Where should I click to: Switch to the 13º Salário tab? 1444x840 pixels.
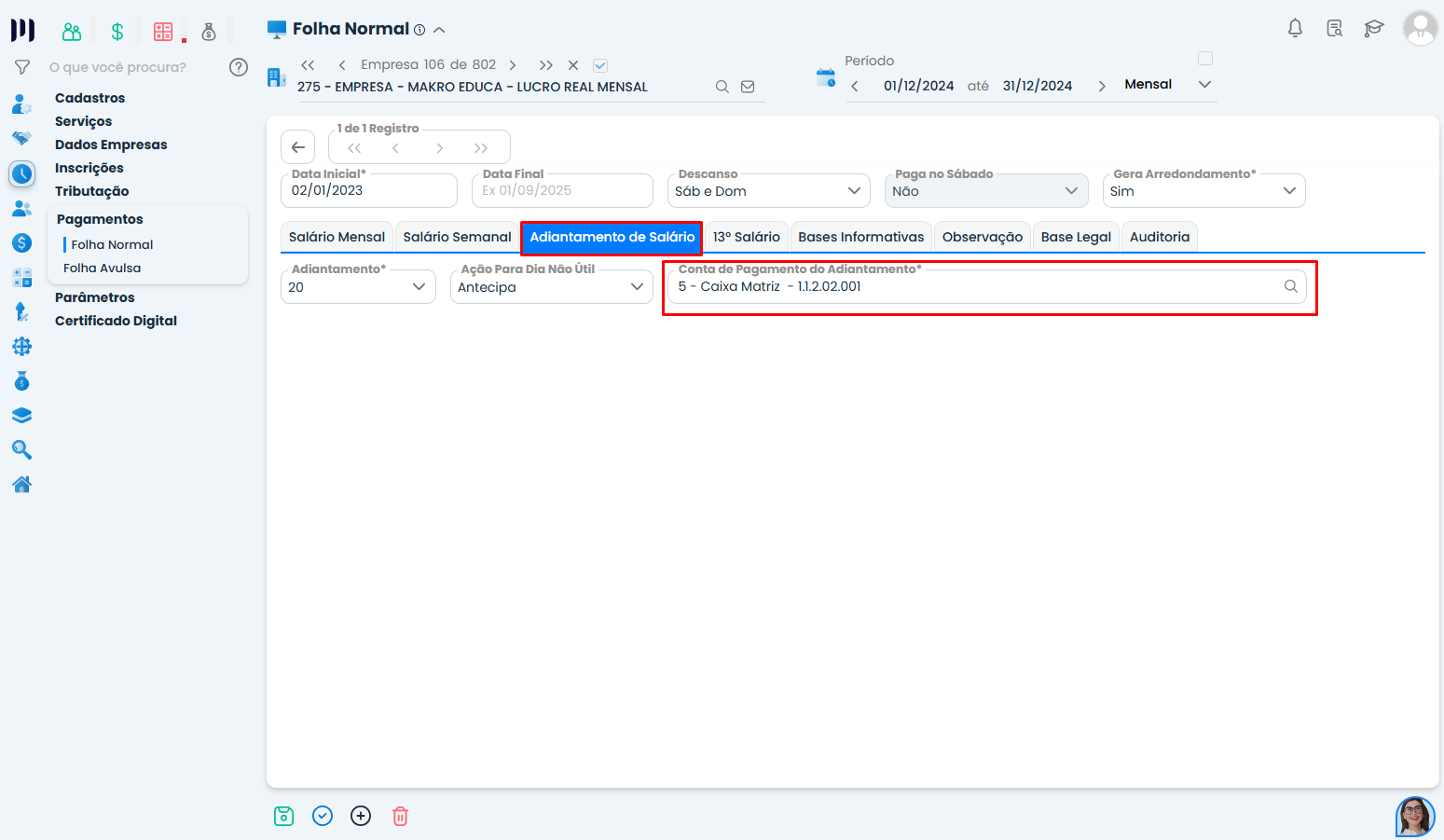click(x=746, y=237)
